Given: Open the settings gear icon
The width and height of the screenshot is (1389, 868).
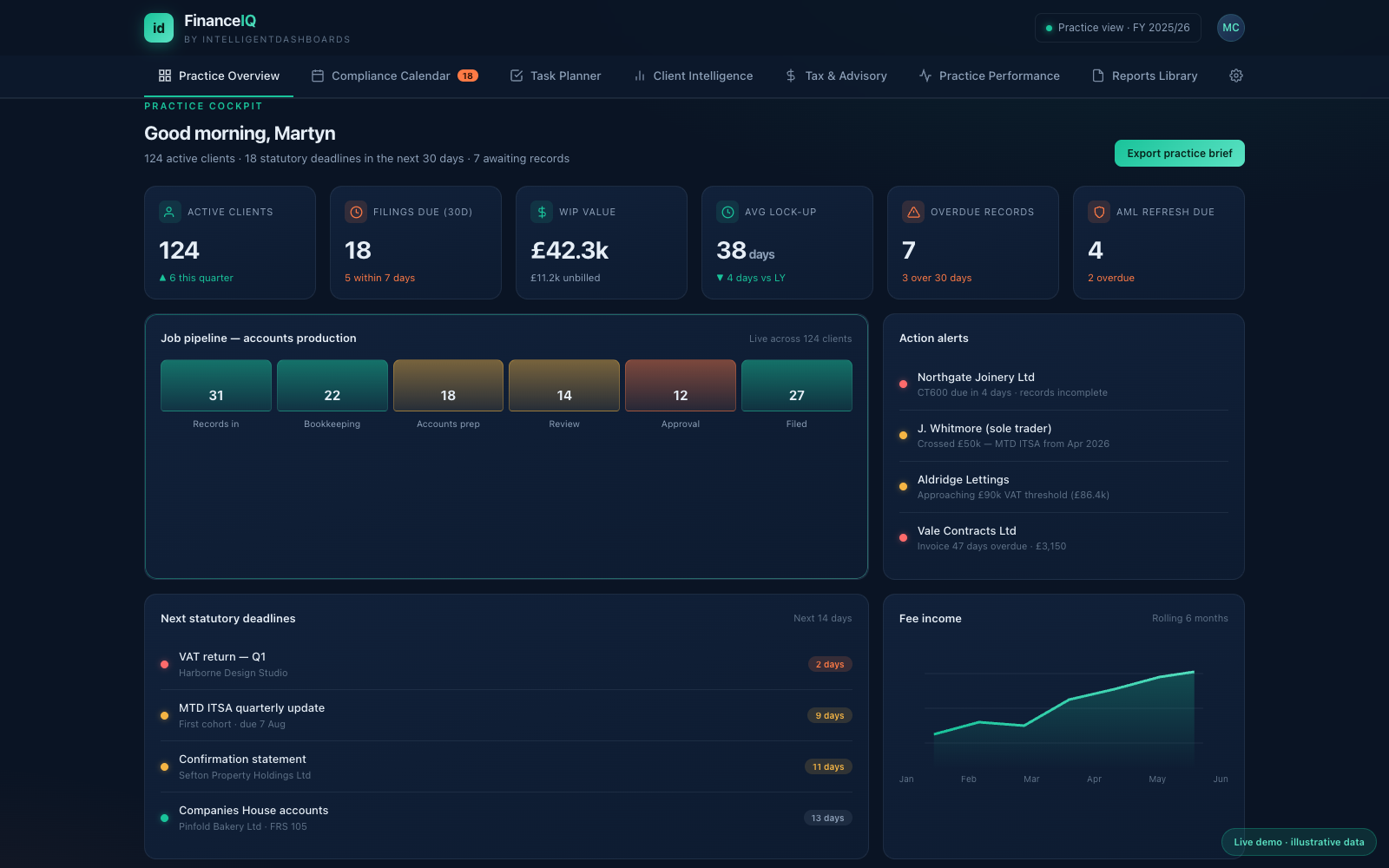Looking at the screenshot, I should [1236, 76].
